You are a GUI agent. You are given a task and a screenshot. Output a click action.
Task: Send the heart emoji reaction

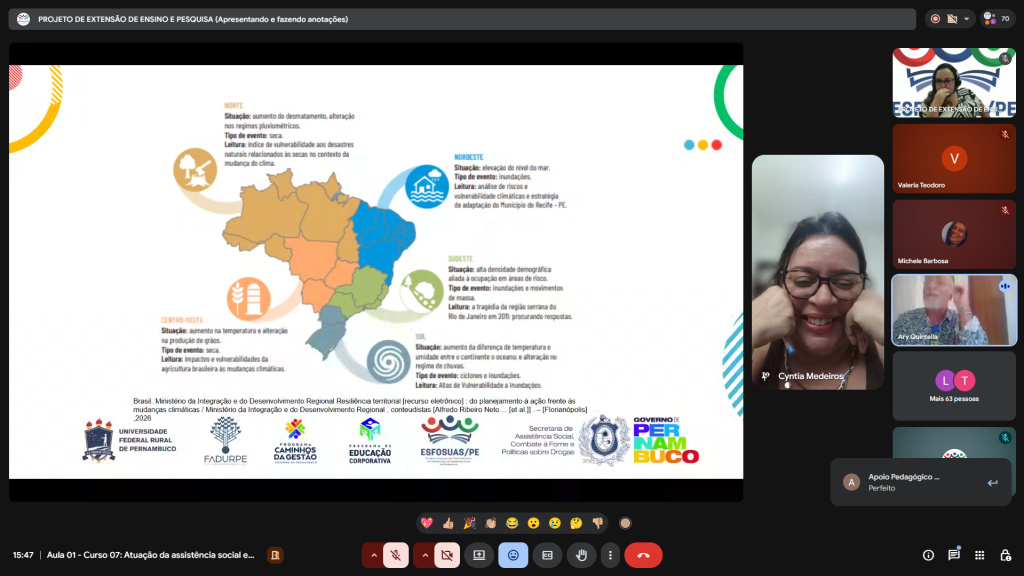[426, 523]
